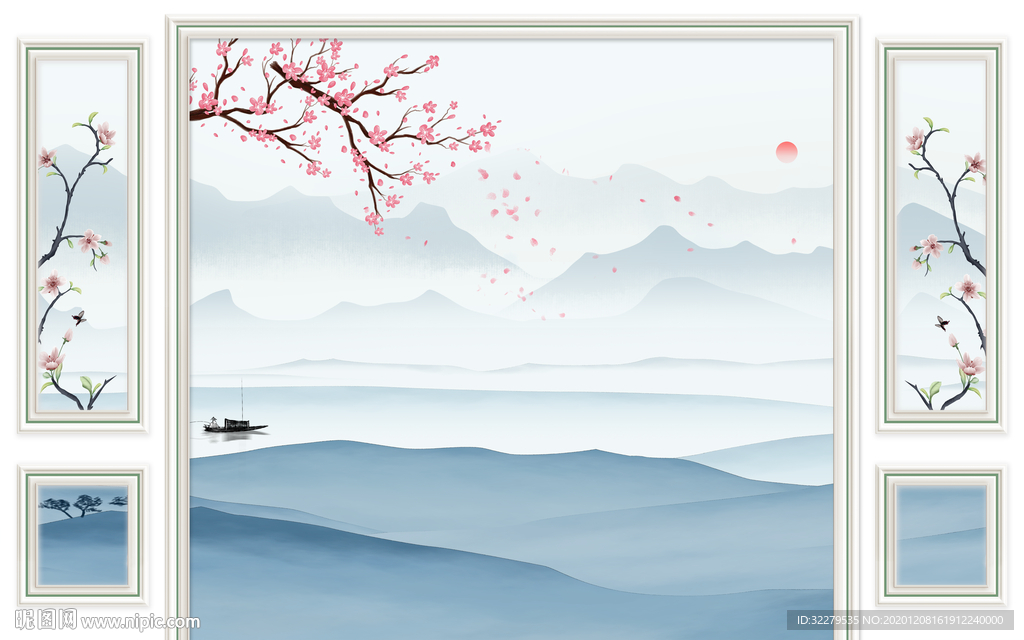Screen dimensions: 1024x640
Task: Select the tall left panel with magnolia branch
Action: tap(82, 236)
